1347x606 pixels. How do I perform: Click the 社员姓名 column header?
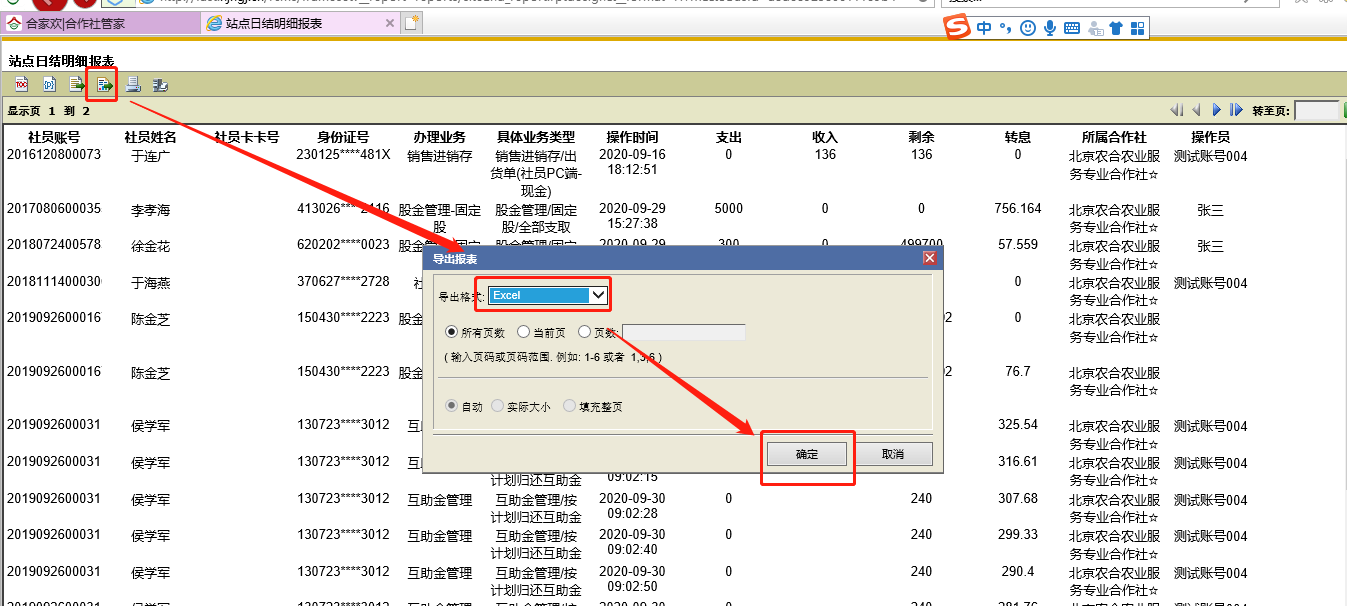coord(150,137)
